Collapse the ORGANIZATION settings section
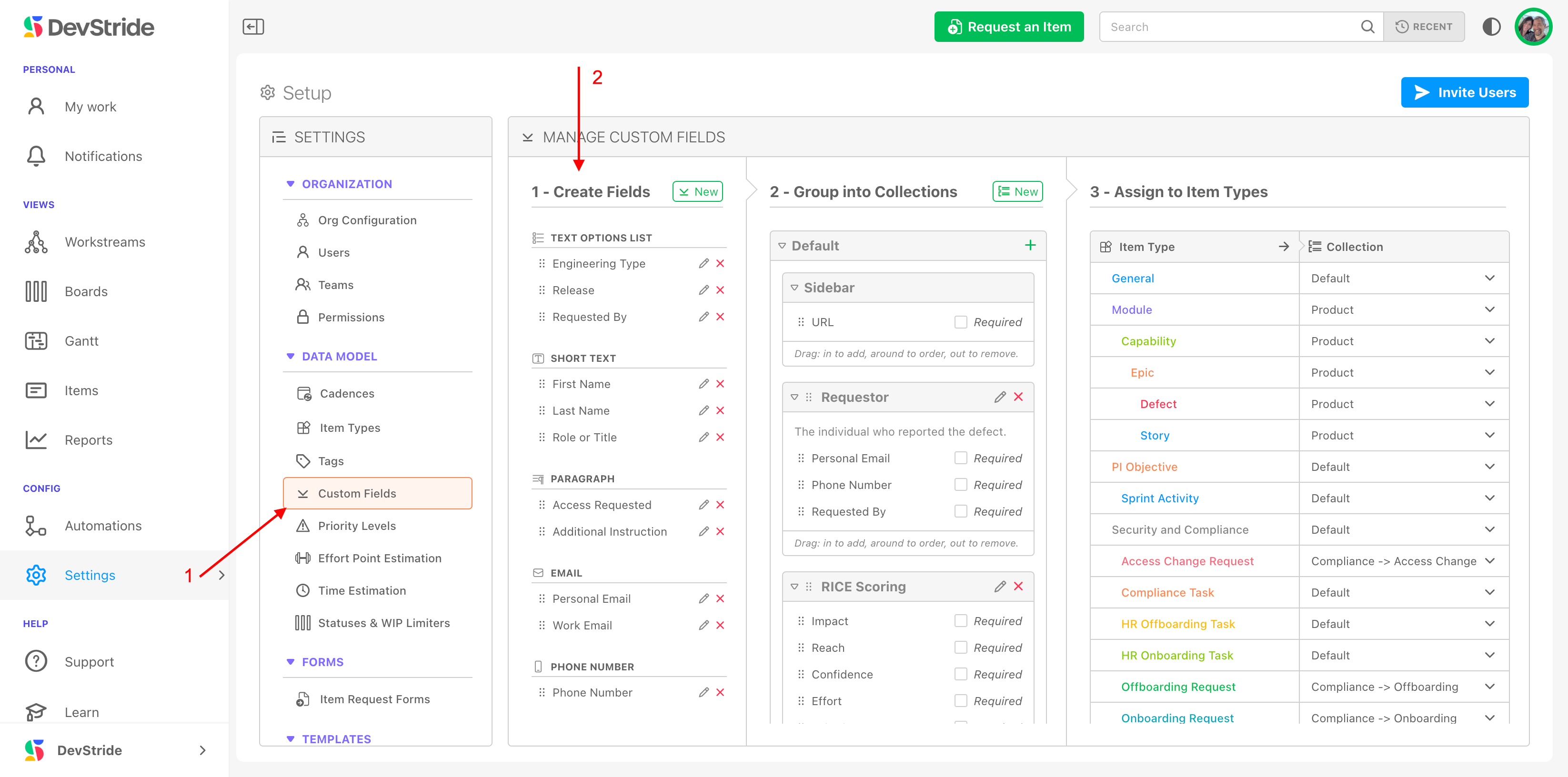 coord(291,184)
